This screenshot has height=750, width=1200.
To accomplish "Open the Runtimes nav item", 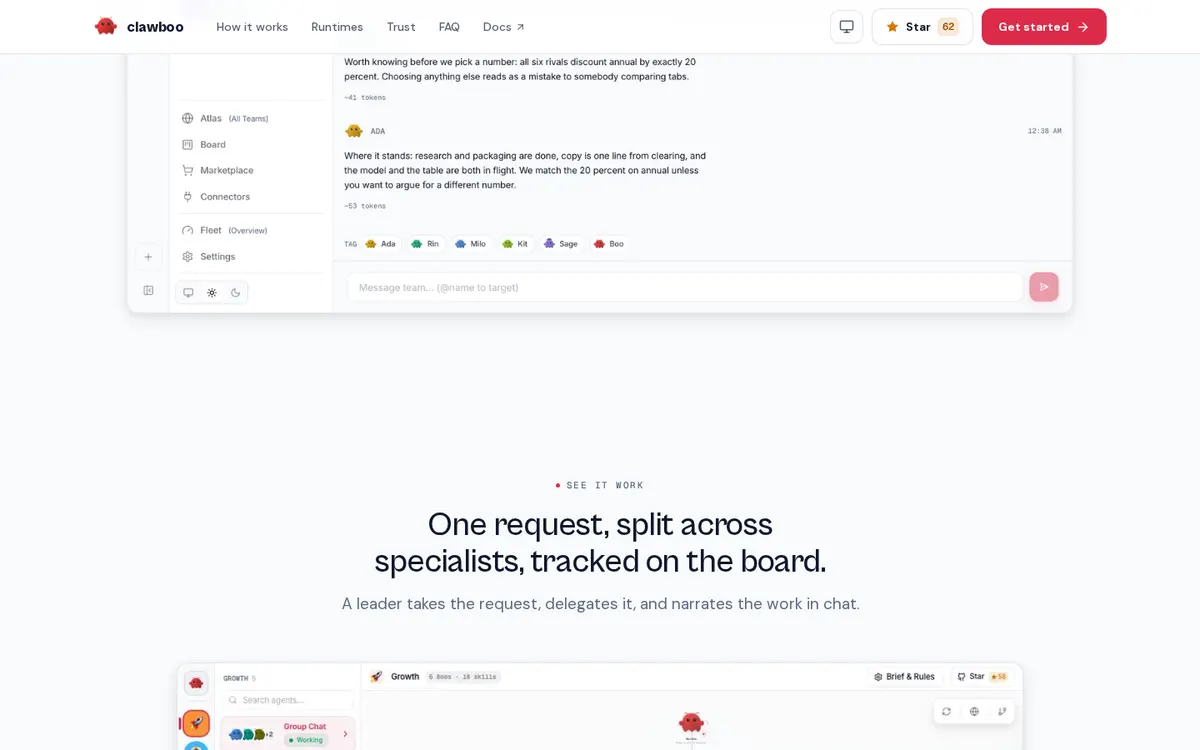I will coord(337,27).
